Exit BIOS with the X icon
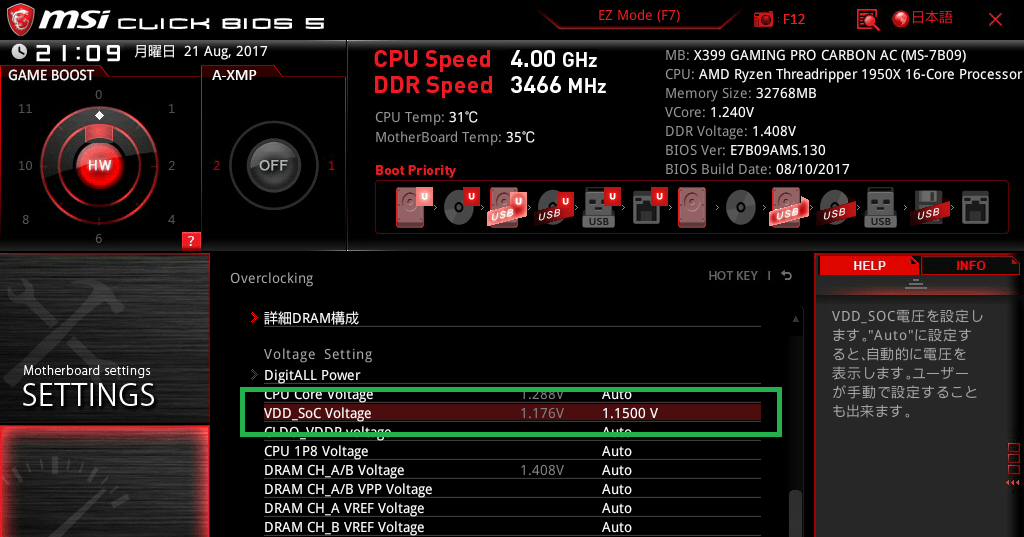Screen dimensions: 1024x537 tap(995, 20)
